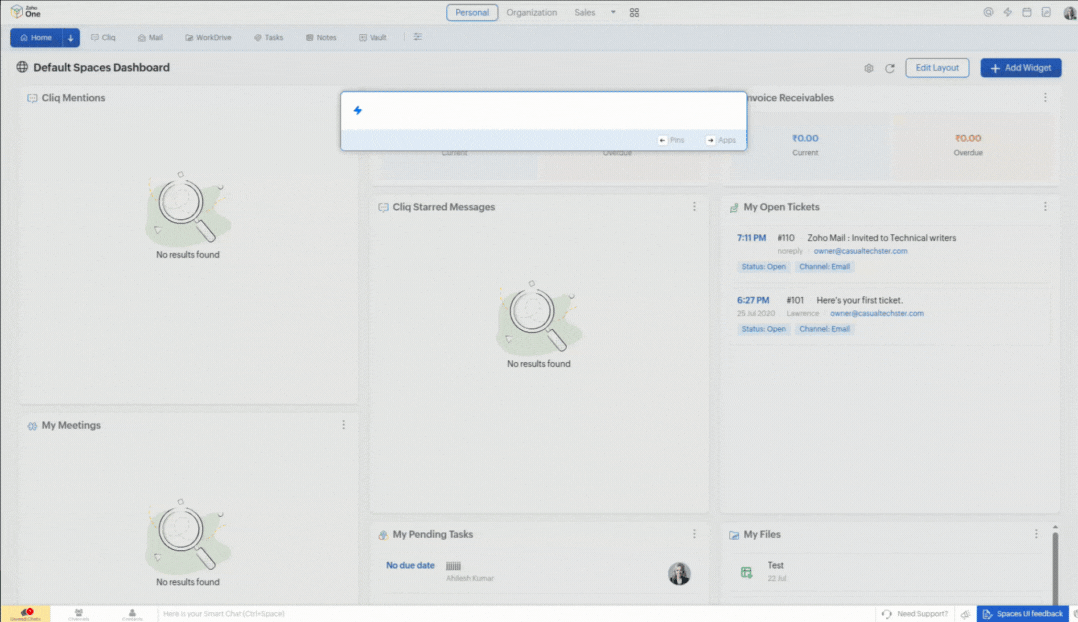1078x622 pixels.
Task: Expand the Sales space dropdown arrow
Action: [x=613, y=13]
